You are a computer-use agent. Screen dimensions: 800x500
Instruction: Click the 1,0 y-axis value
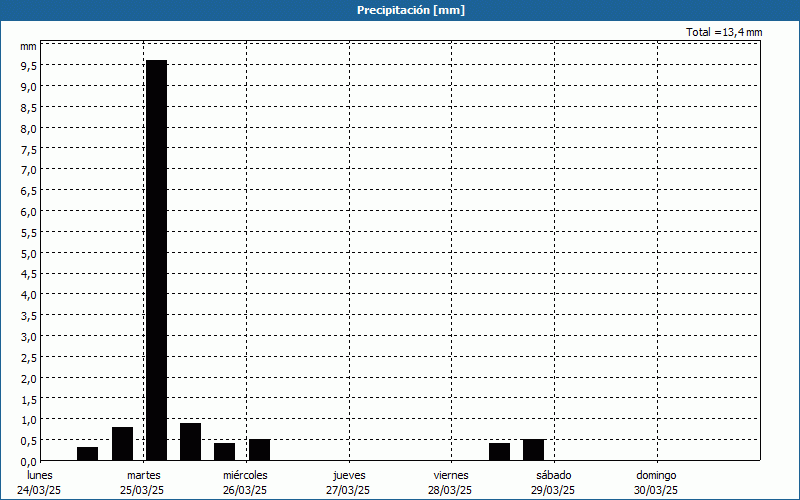29,420
